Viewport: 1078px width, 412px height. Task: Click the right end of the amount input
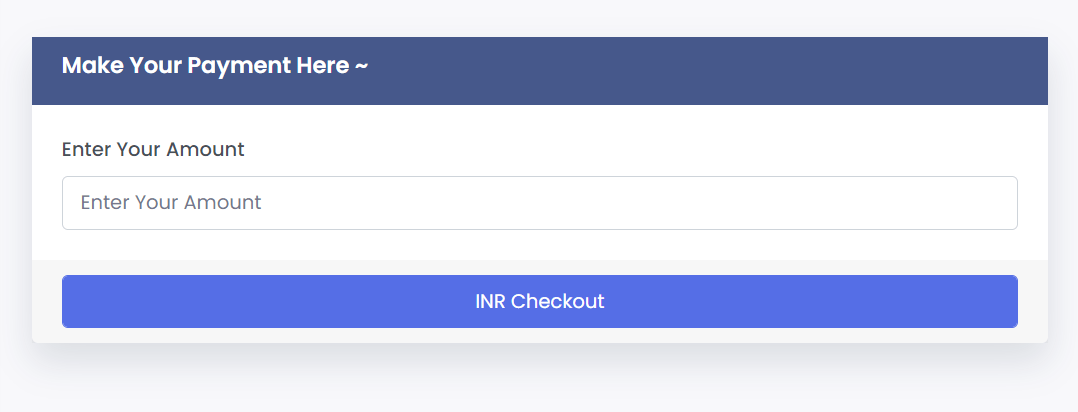[997, 203]
